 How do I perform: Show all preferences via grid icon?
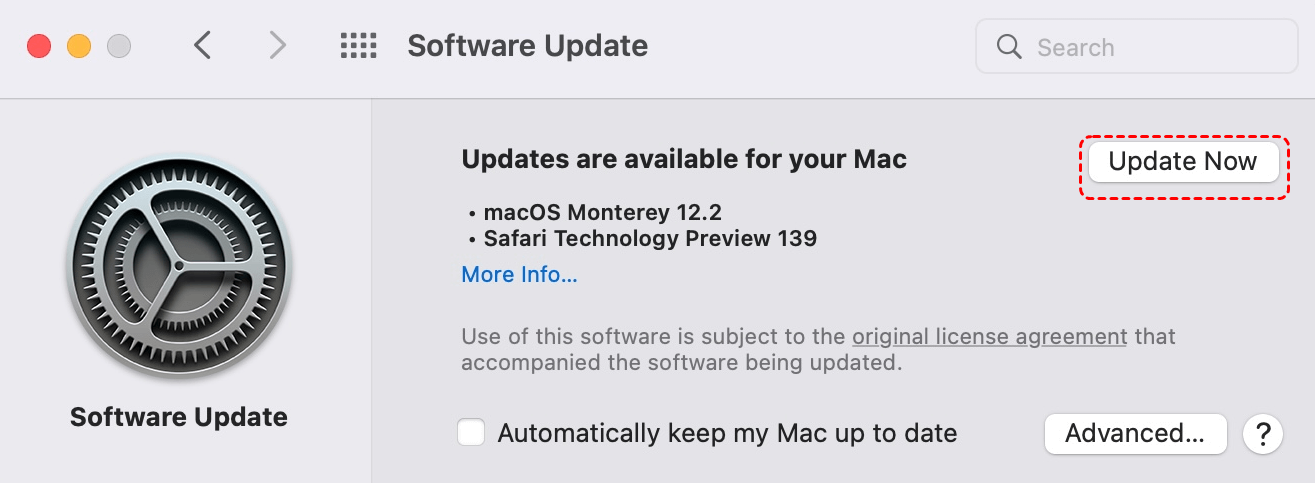click(x=358, y=46)
